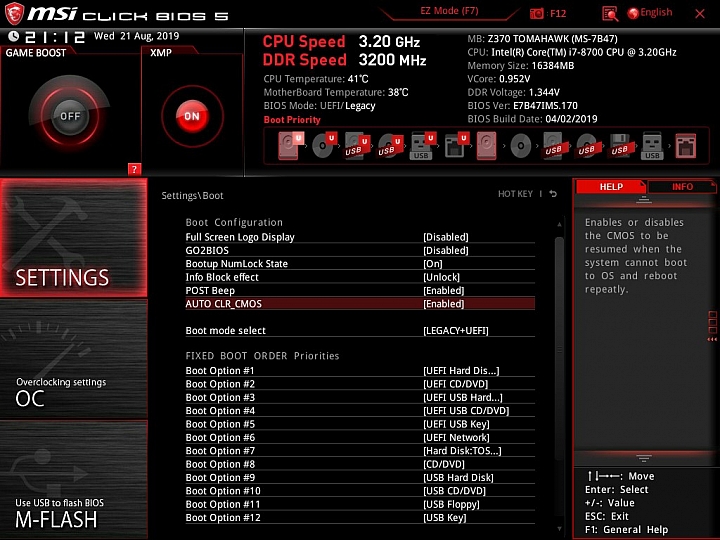Click the back arrow beside HOT KEY
720x540 pixels.
point(553,194)
